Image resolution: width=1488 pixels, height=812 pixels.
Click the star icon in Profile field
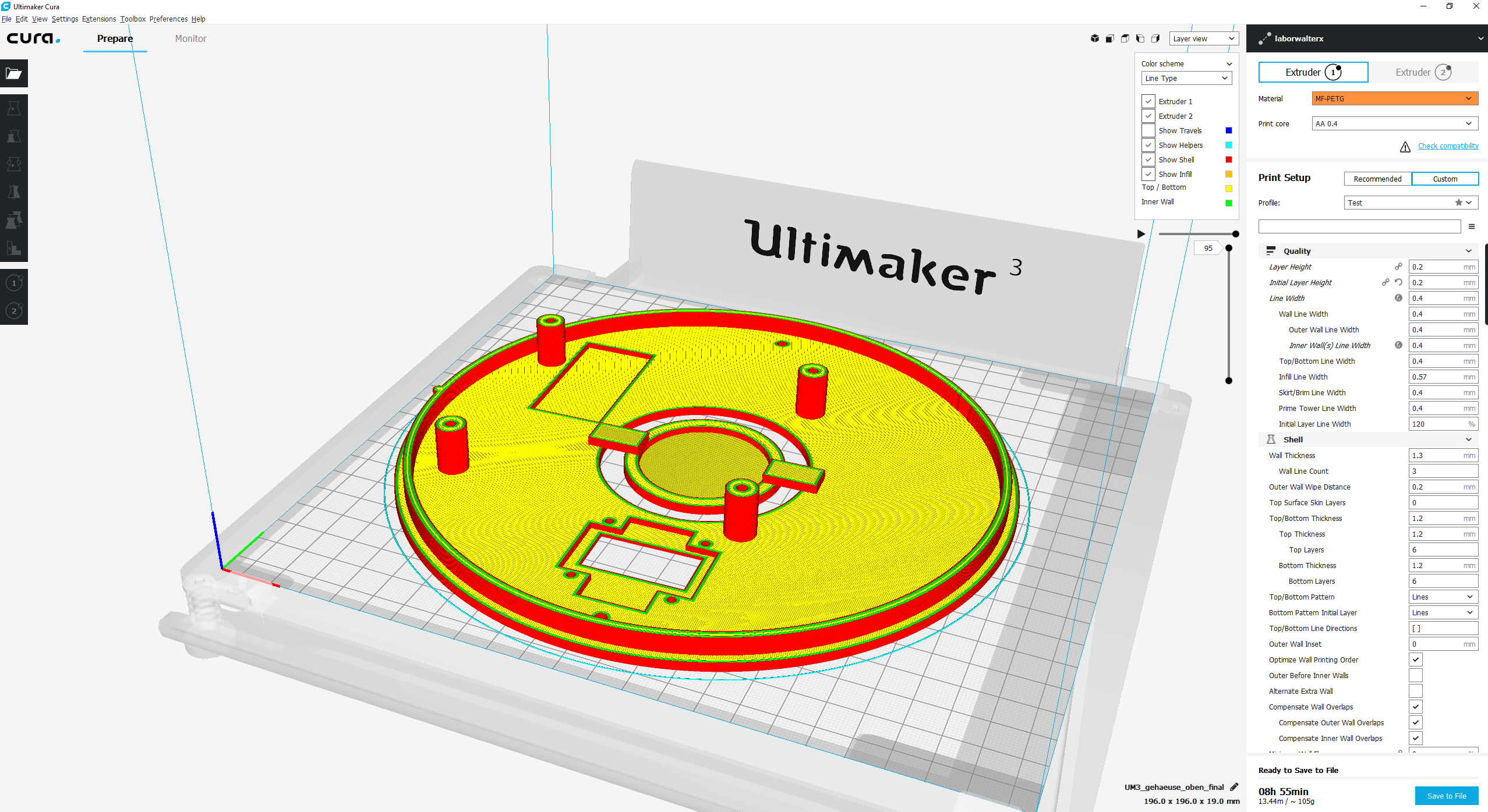click(x=1459, y=203)
